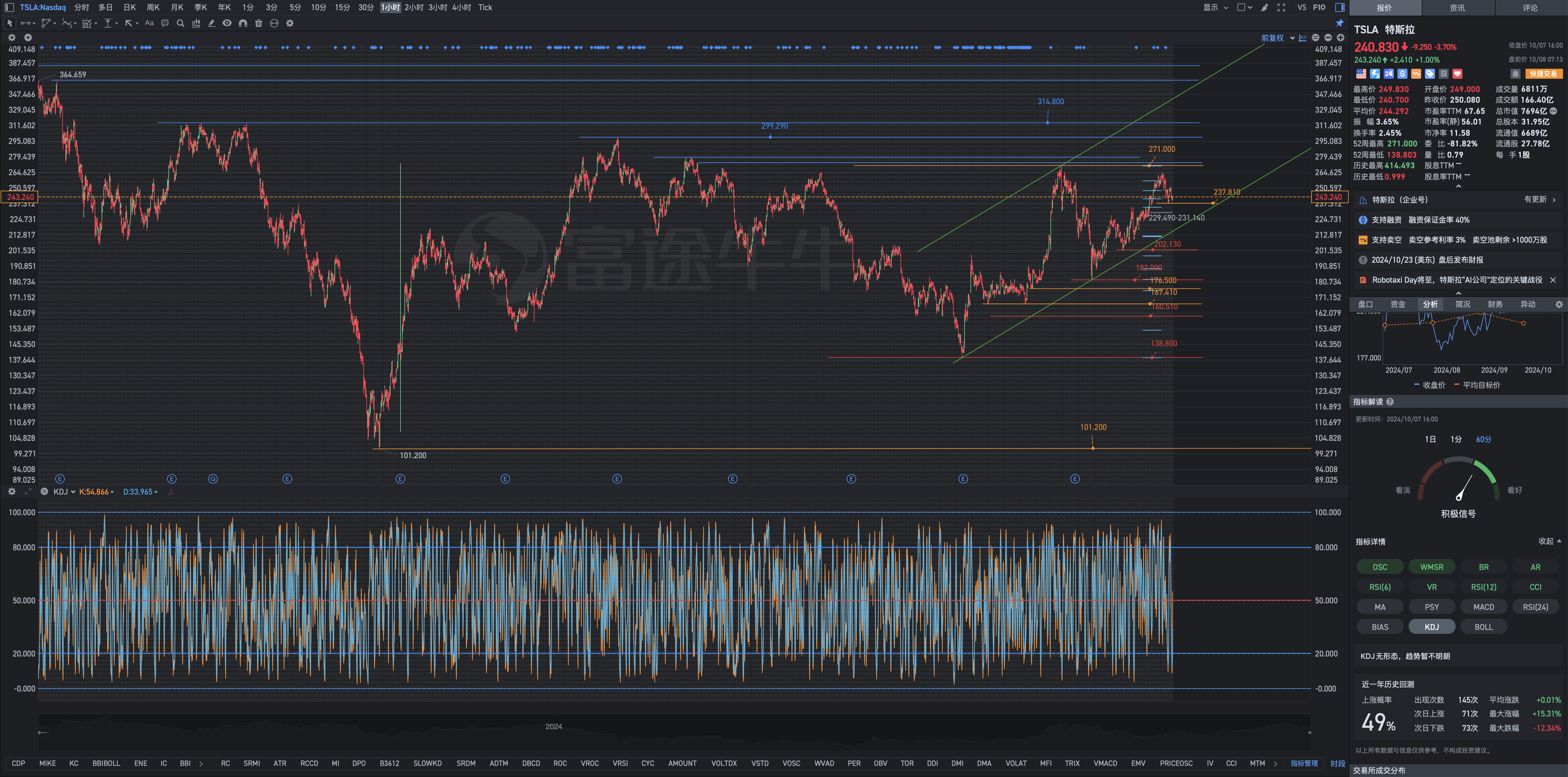Image resolution: width=1568 pixels, height=777 pixels.
Task: Switch to 15分 timeframe
Action: pyautogui.click(x=343, y=7)
